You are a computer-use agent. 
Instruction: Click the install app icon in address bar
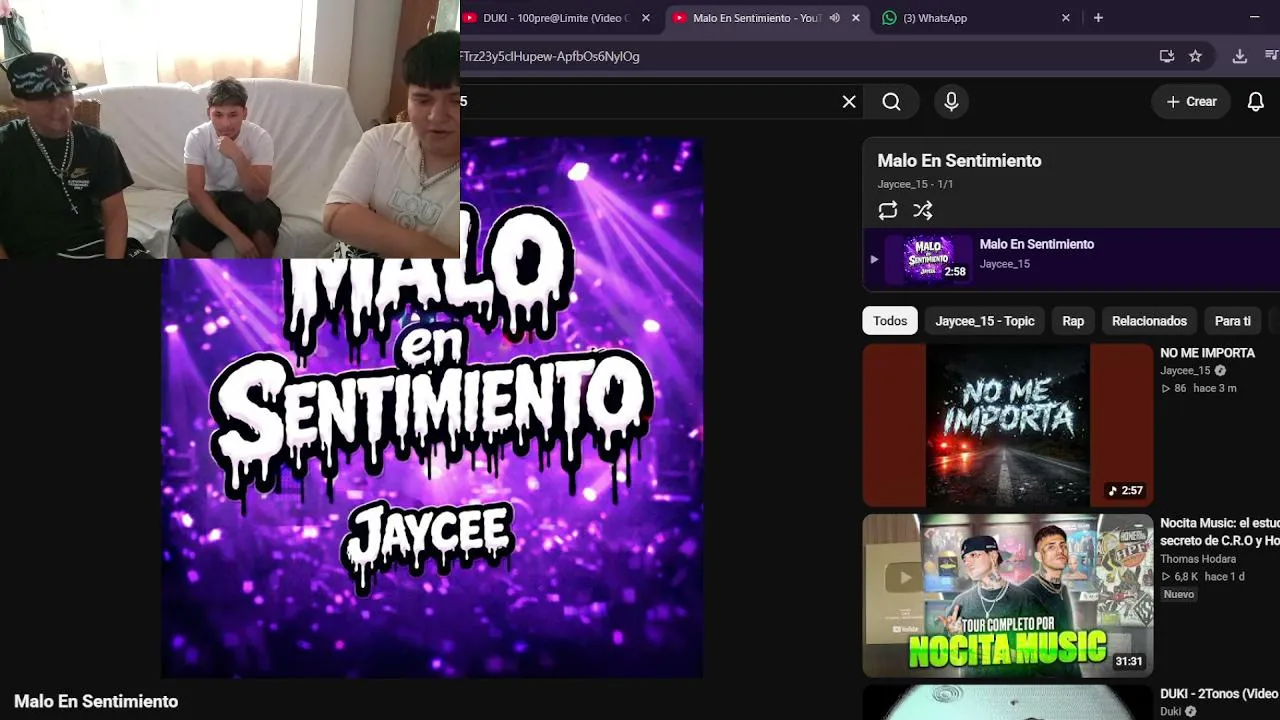(x=1166, y=56)
